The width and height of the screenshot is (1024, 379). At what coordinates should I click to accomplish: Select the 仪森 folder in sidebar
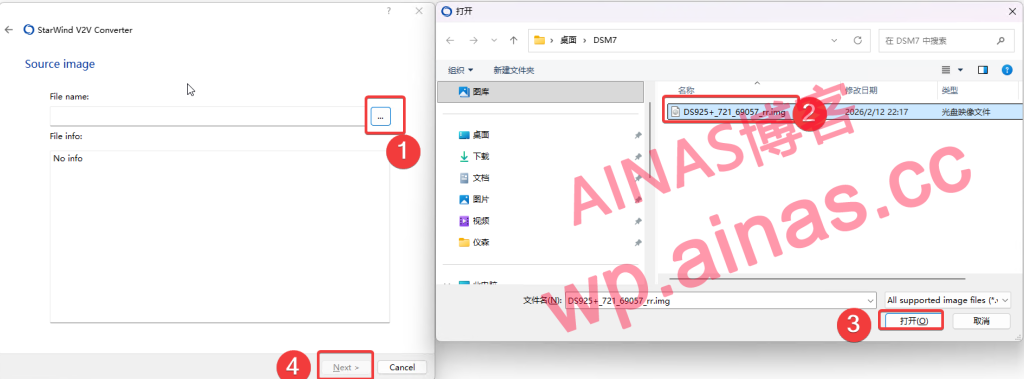point(481,242)
